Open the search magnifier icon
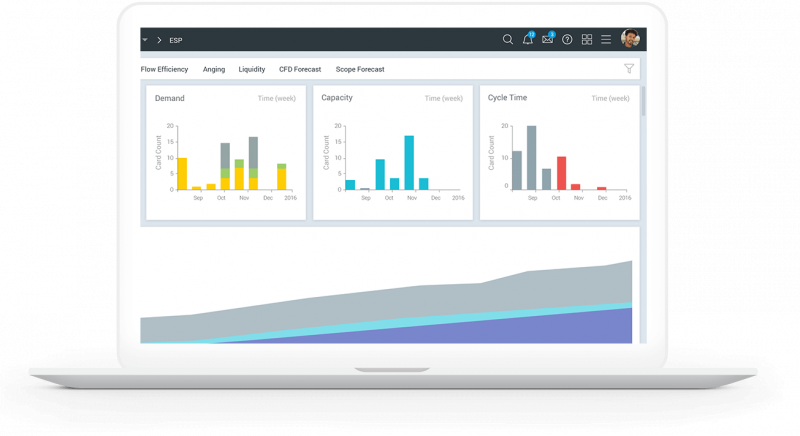The height and width of the screenshot is (436, 800). pyautogui.click(x=507, y=39)
